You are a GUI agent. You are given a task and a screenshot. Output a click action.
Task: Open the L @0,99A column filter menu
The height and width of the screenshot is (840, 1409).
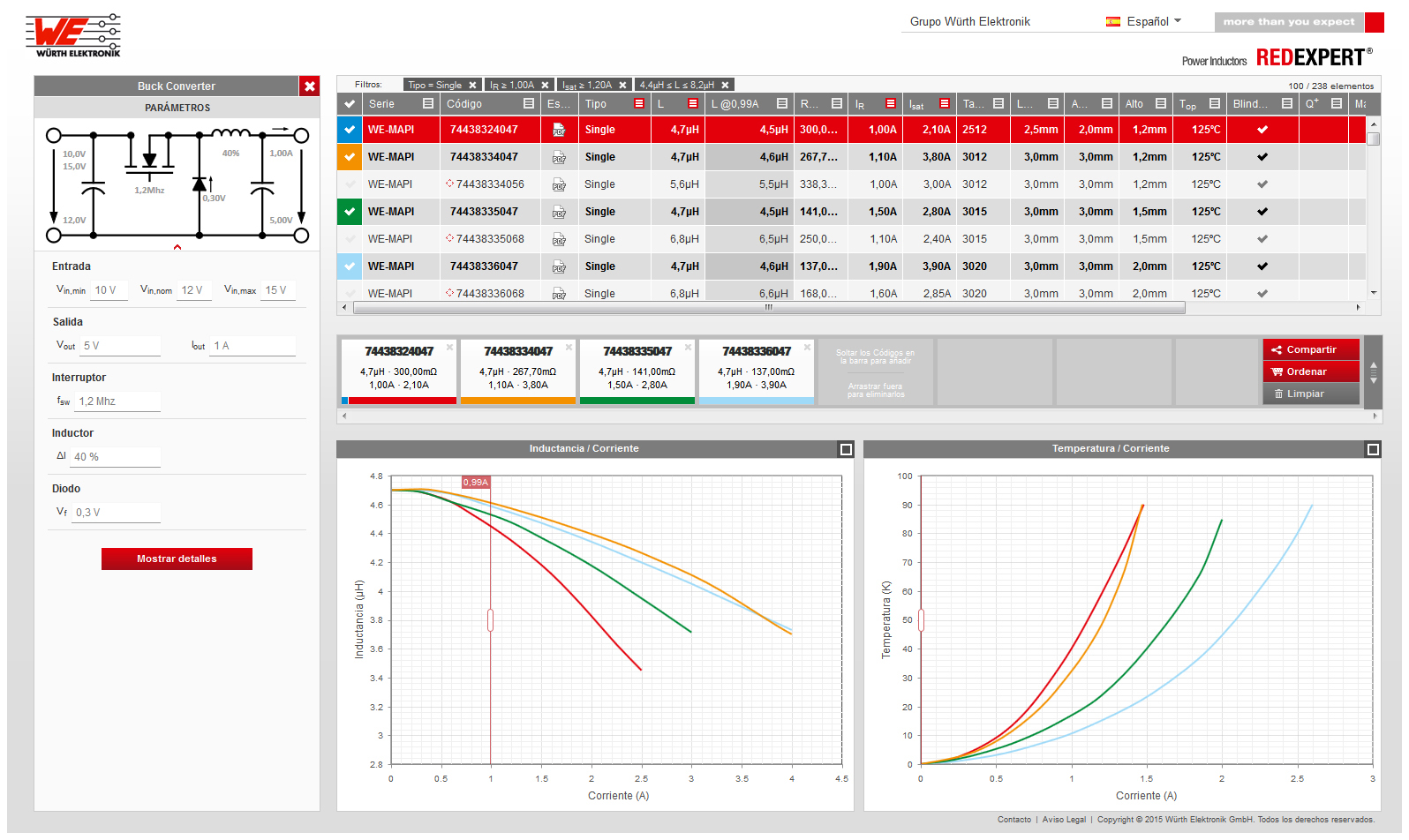coord(782,104)
